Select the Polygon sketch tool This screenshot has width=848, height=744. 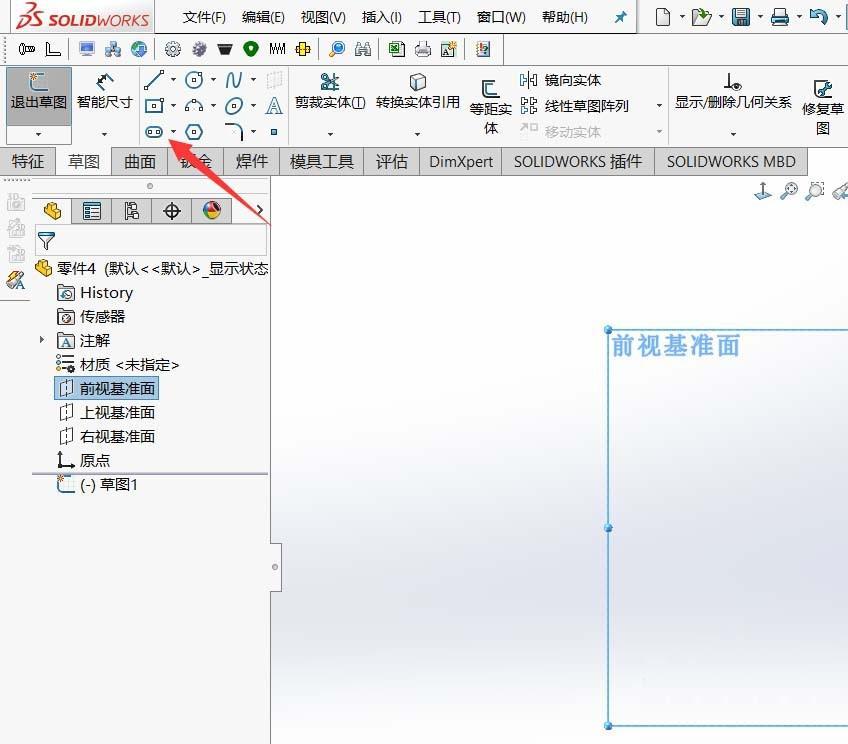point(194,131)
